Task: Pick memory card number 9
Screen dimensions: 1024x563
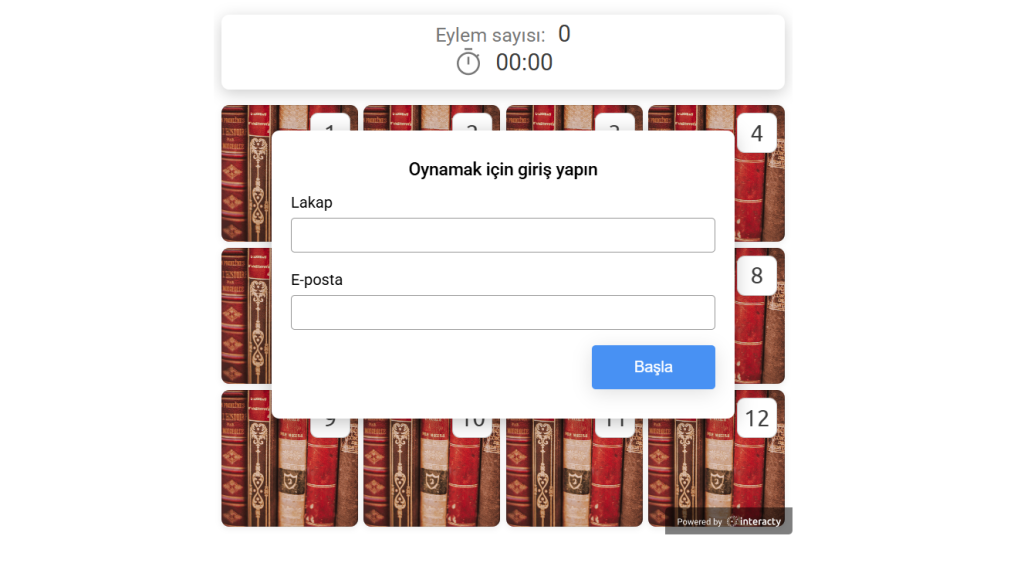Action: click(x=289, y=474)
